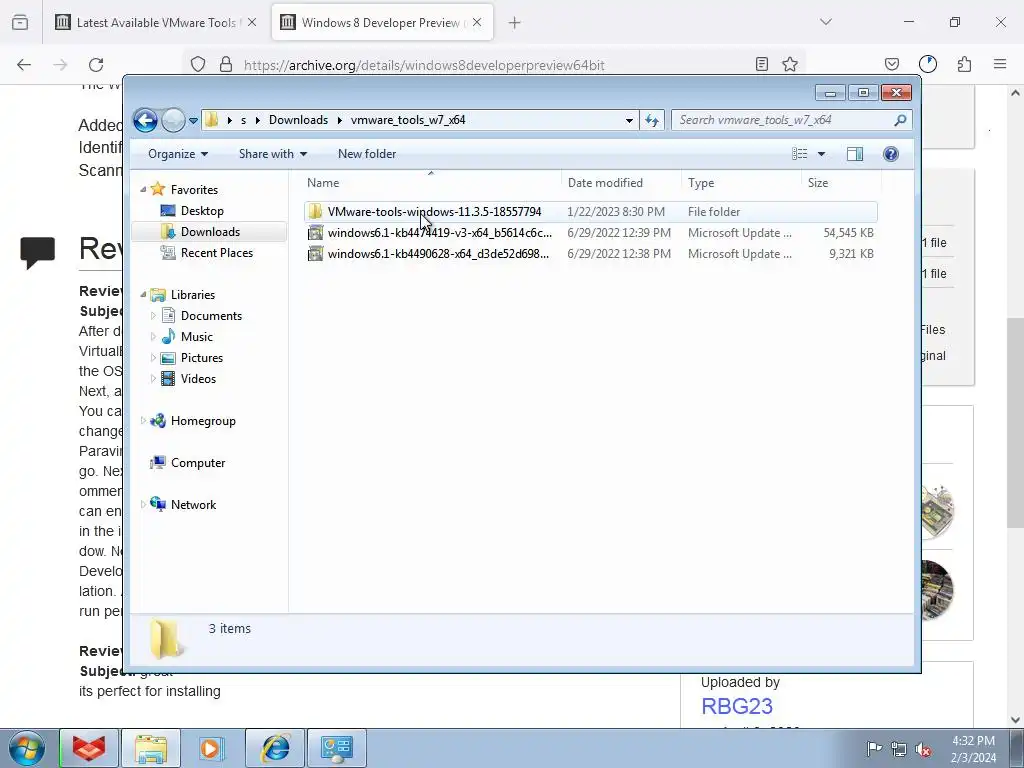Viewport: 1024px width, 768px height.
Task: Toggle browser reader view
Action: tap(761, 64)
